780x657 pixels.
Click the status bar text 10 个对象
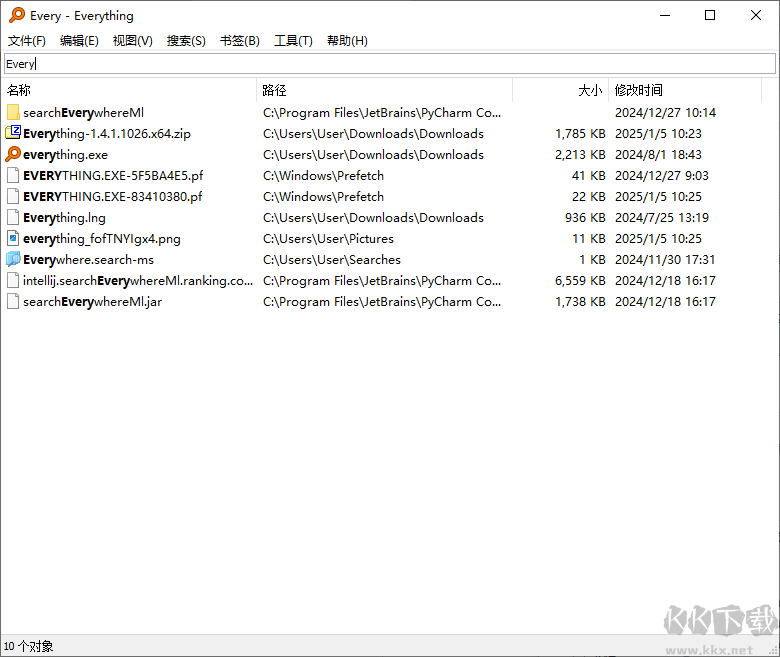point(28,646)
